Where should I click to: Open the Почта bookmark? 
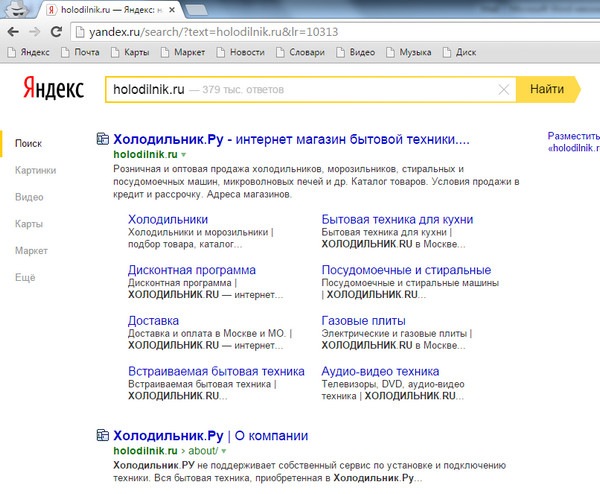coord(80,52)
